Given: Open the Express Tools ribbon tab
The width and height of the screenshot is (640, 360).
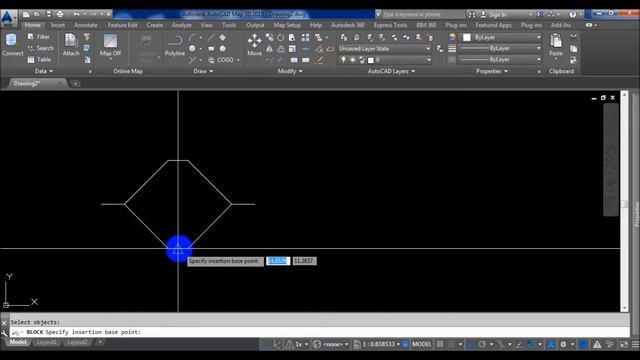Looking at the screenshot, I should (x=390, y=25).
